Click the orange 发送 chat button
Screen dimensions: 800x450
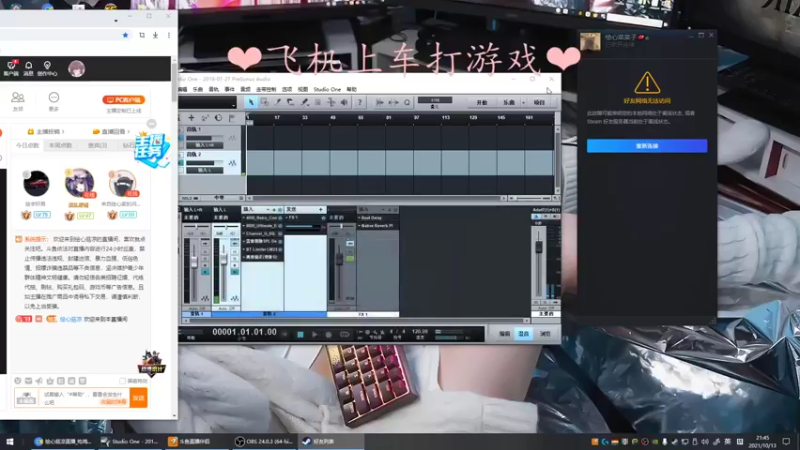139,398
